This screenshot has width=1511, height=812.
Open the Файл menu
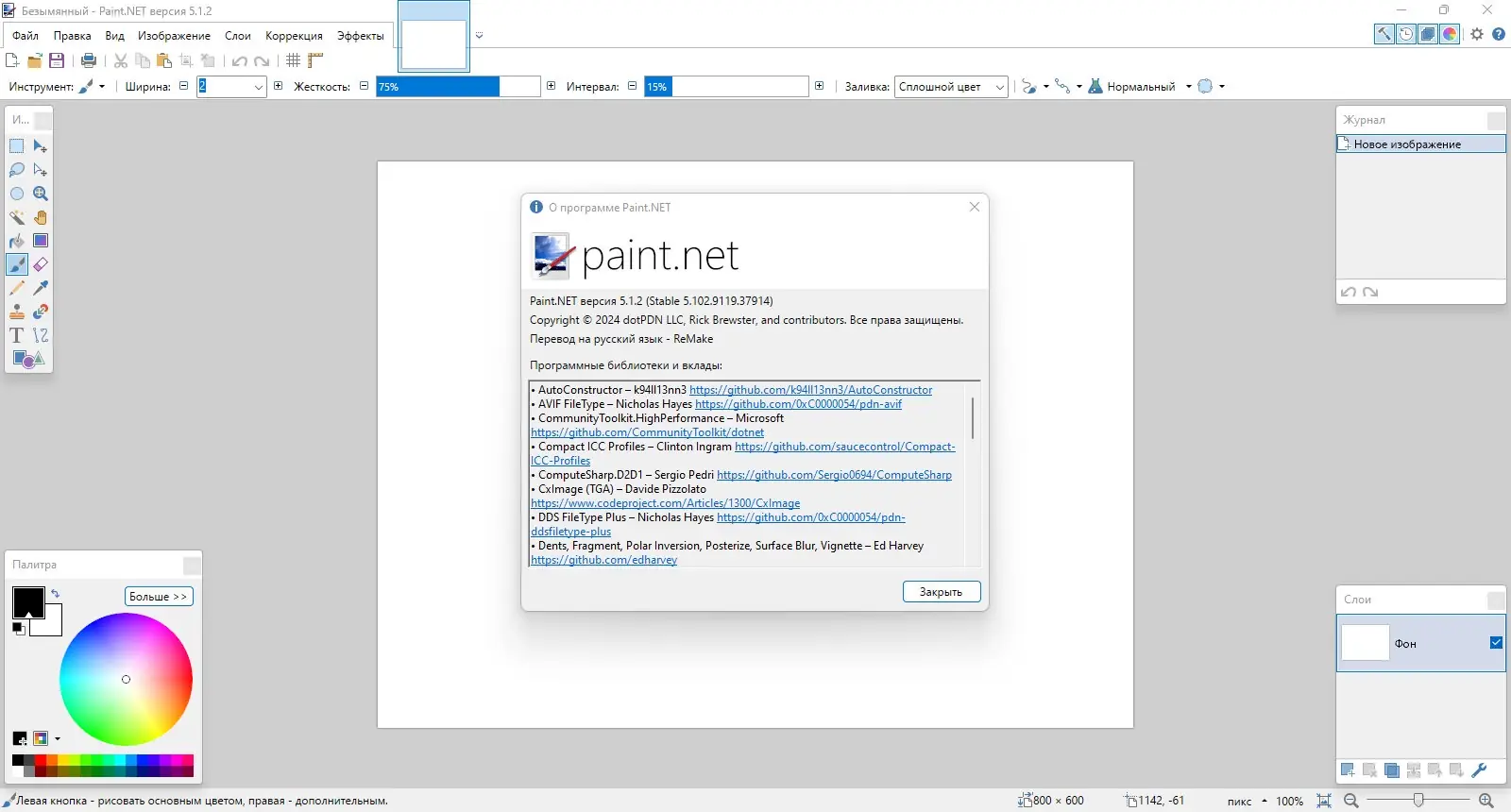pyautogui.click(x=25, y=36)
